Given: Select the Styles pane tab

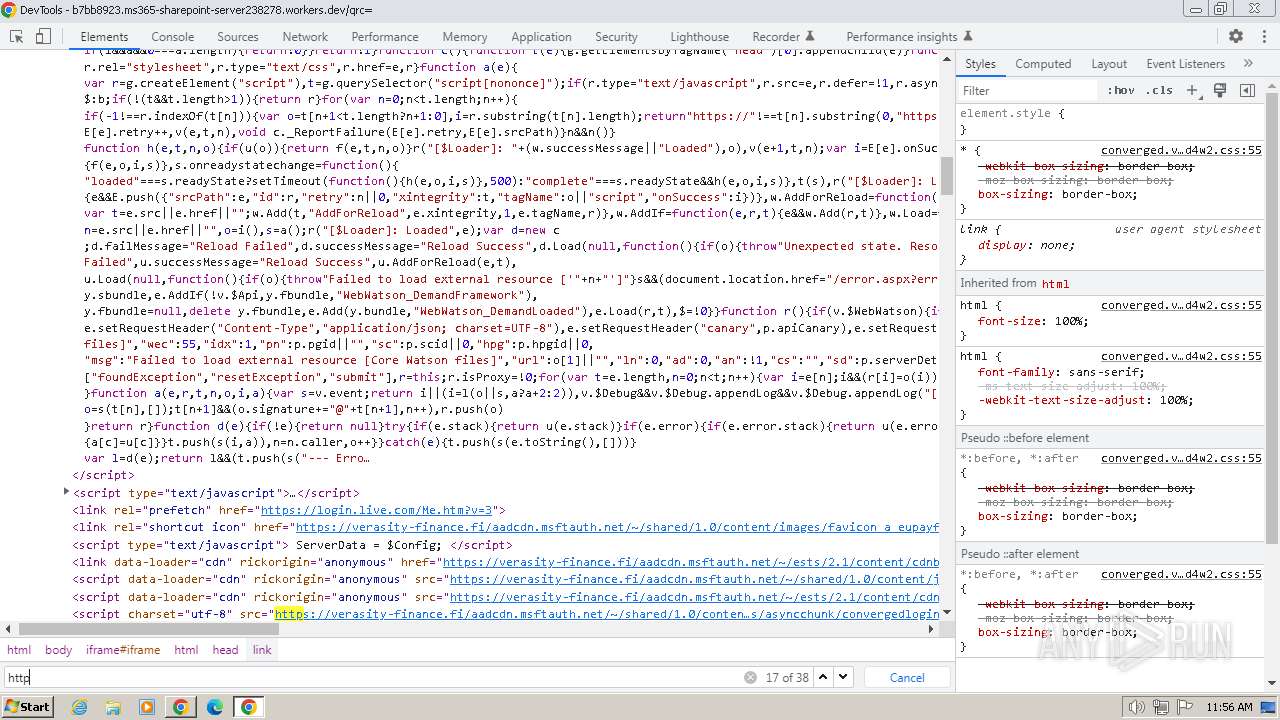Looking at the screenshot, I should [980, 63].
